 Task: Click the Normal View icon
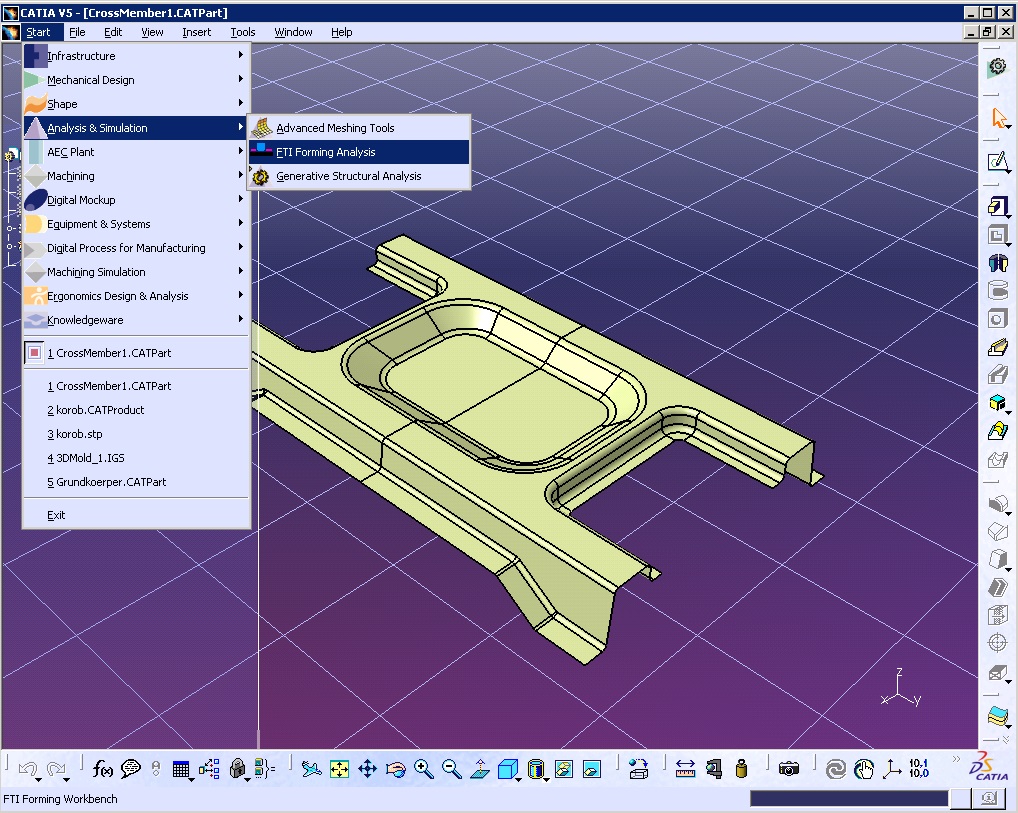[x=480, y=769]
